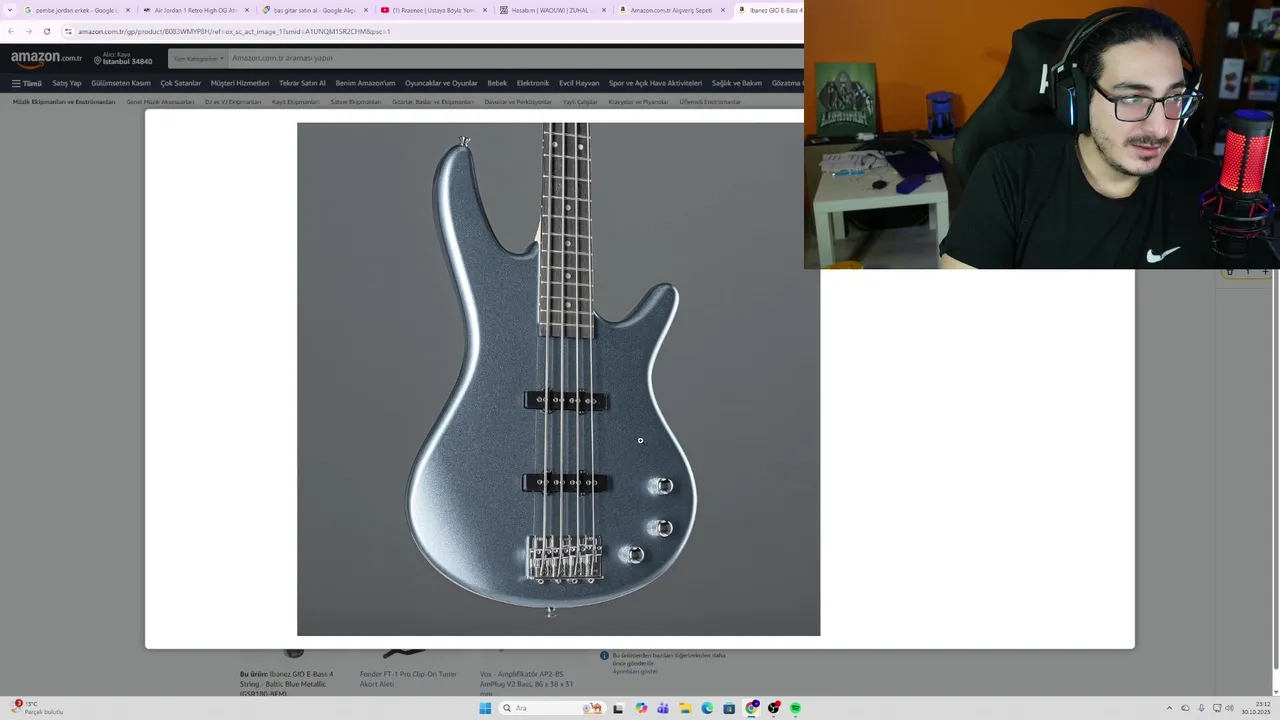Close the bas gitar satın al tab

click(x=366, y=10)
